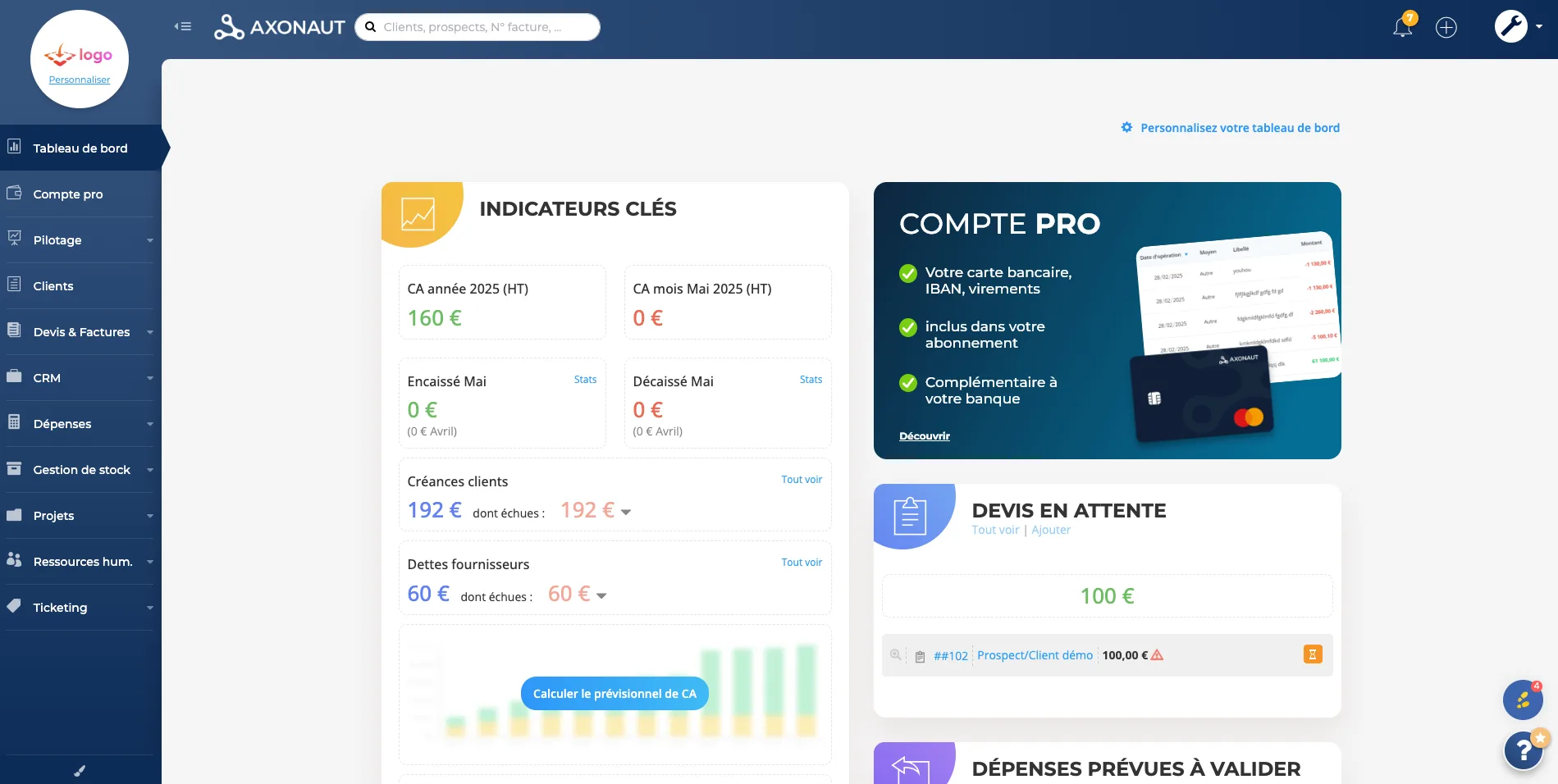The image size is (1558, 784).
Task: Open the question mark help bubble
Action: click(x=1524, y=750)
